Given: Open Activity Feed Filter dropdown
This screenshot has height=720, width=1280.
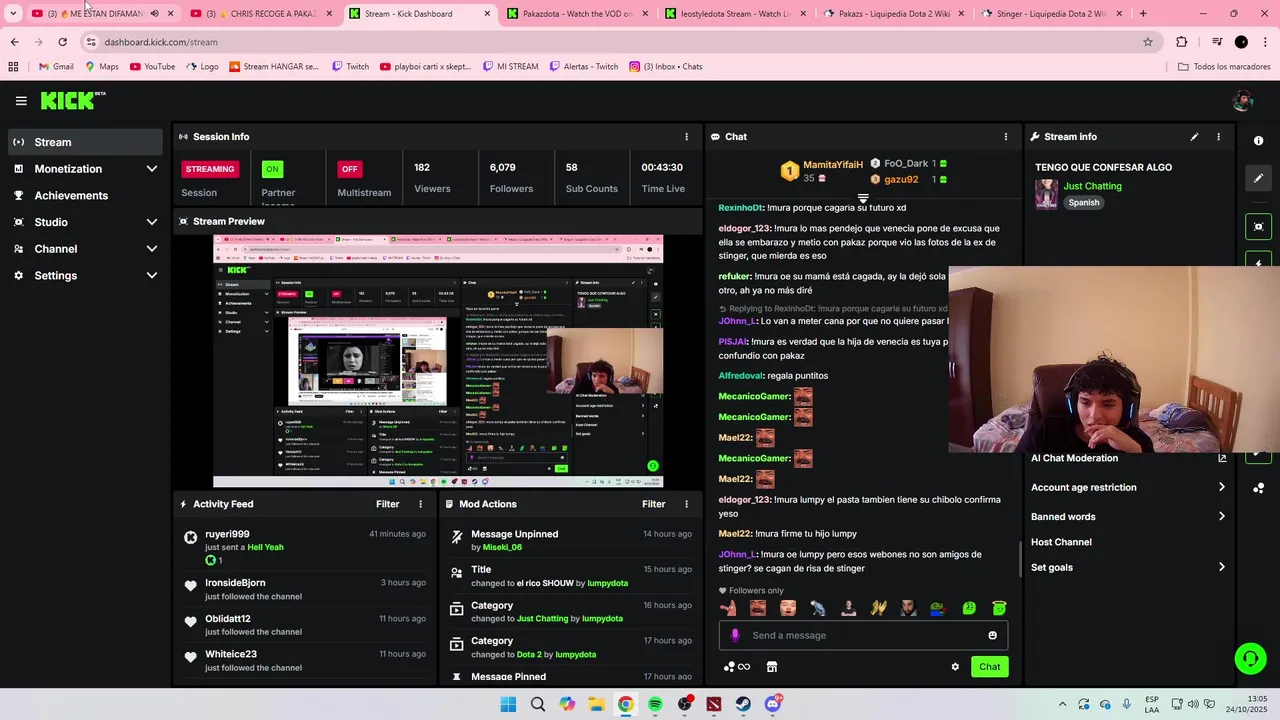Looking at the screenshot, I should click(387, 505).
